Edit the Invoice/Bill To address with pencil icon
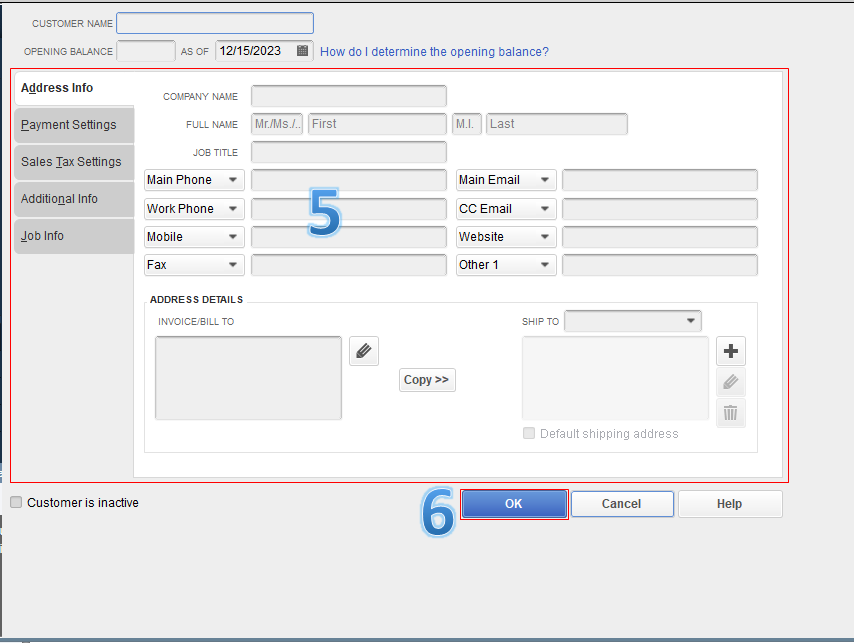The image size is (854, 643). coord(363,351)
